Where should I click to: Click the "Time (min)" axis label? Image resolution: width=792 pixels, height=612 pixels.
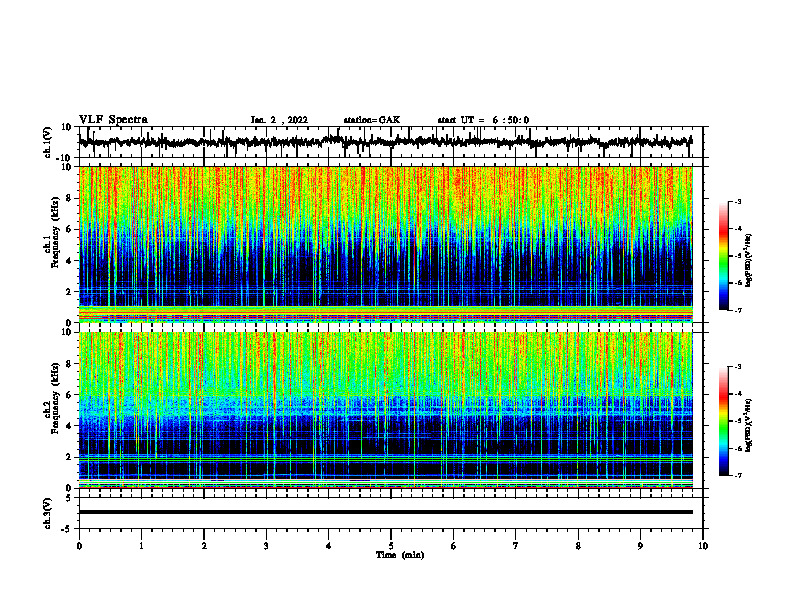[x=400, y=555]
